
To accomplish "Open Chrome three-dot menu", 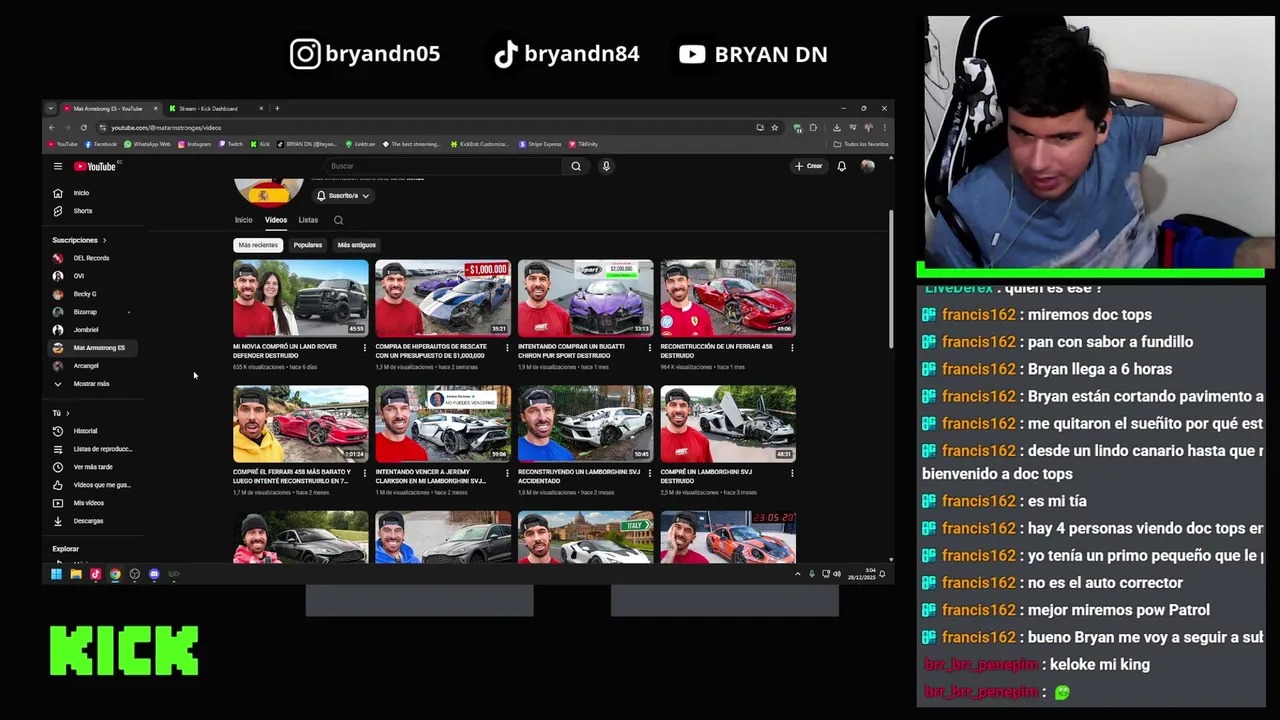I will [883, 127].
